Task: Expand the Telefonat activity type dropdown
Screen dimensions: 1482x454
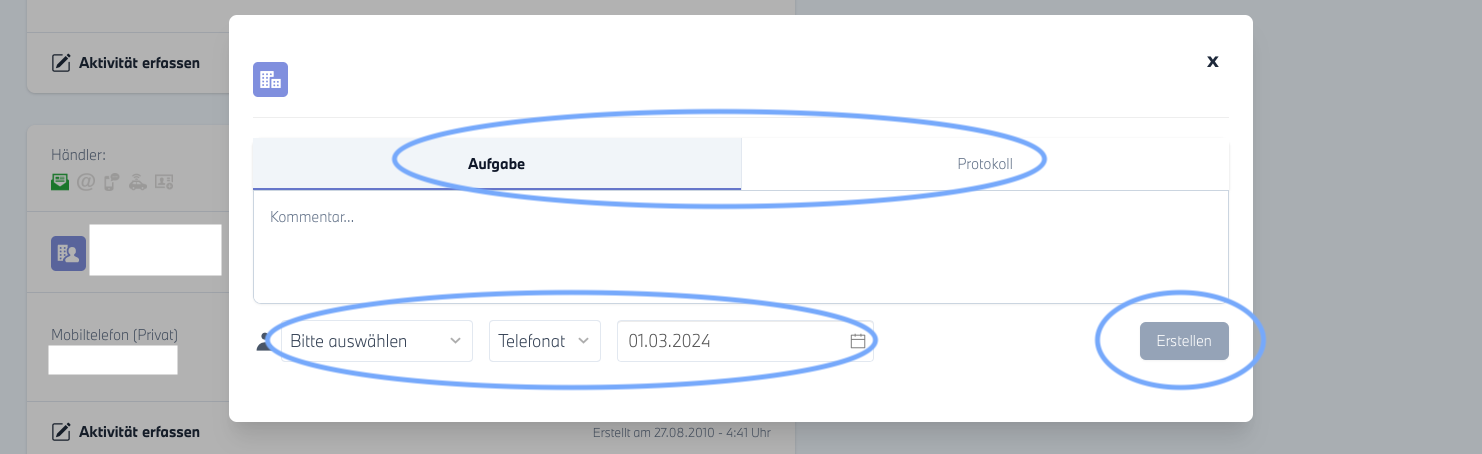Action: click(544, 341)
